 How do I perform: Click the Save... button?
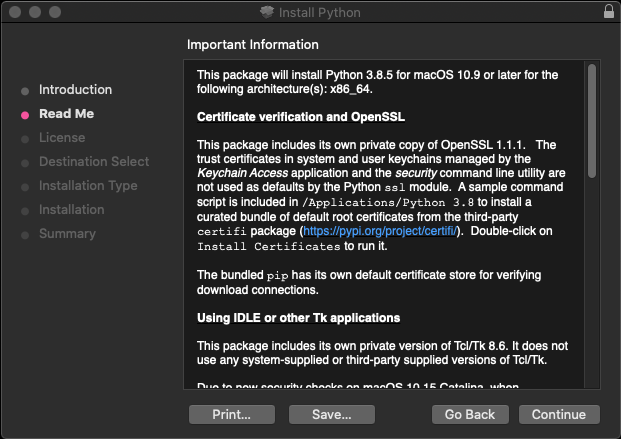point(332,414)
